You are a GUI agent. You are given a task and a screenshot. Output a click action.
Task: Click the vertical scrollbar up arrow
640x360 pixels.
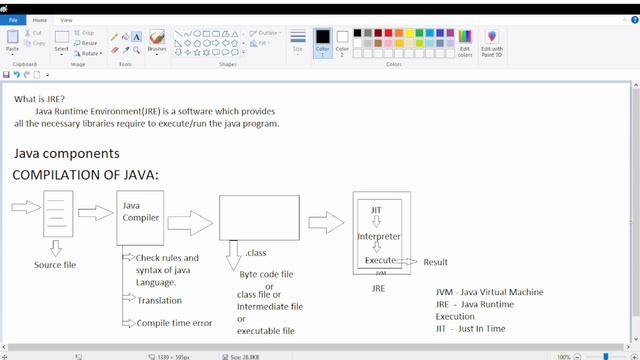(x=636, y=85)
